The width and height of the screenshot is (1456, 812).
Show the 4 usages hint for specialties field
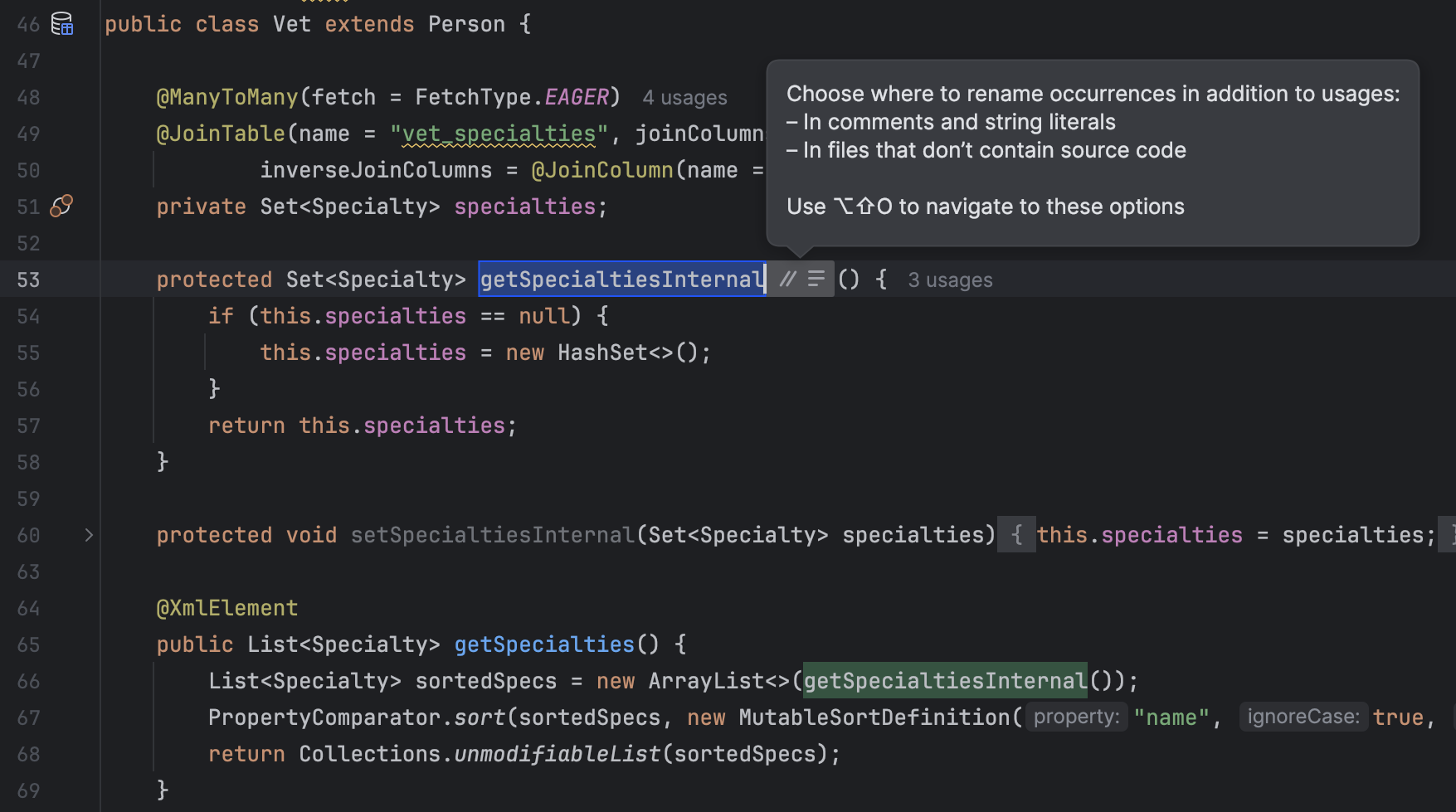click(684, 98)
